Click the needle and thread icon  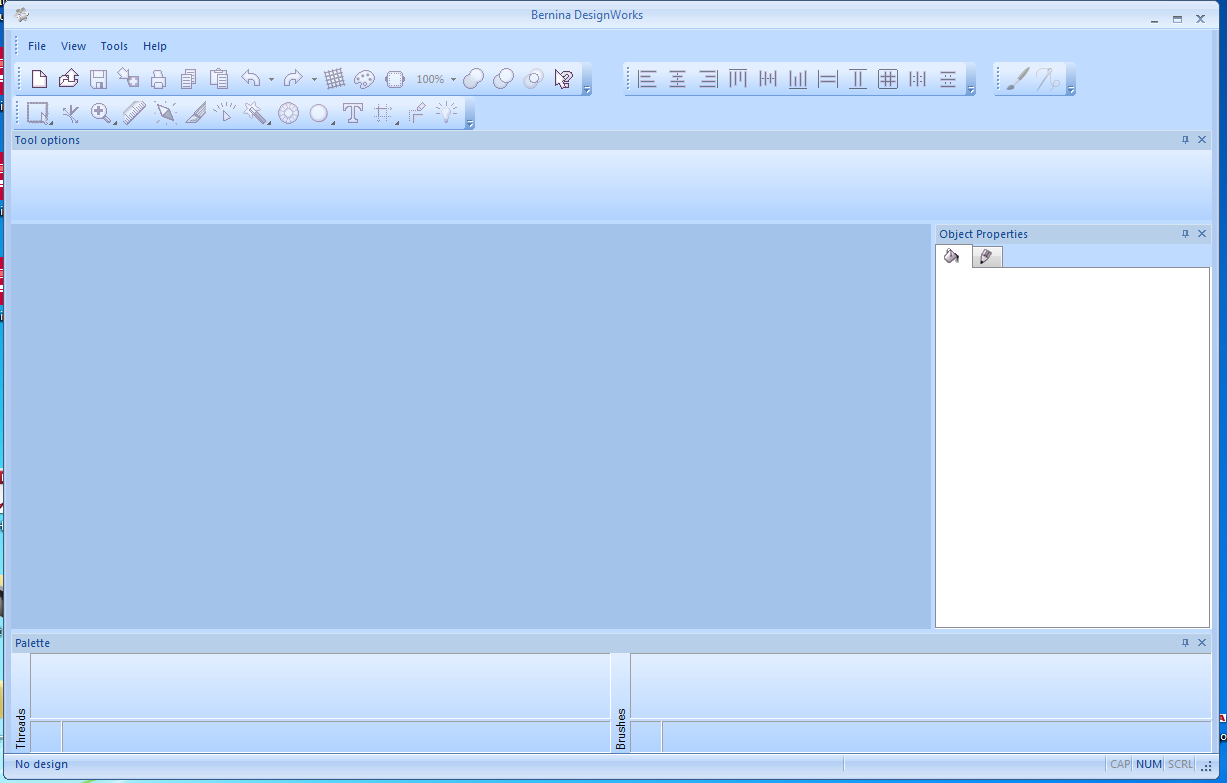(x=1048, y=79)
